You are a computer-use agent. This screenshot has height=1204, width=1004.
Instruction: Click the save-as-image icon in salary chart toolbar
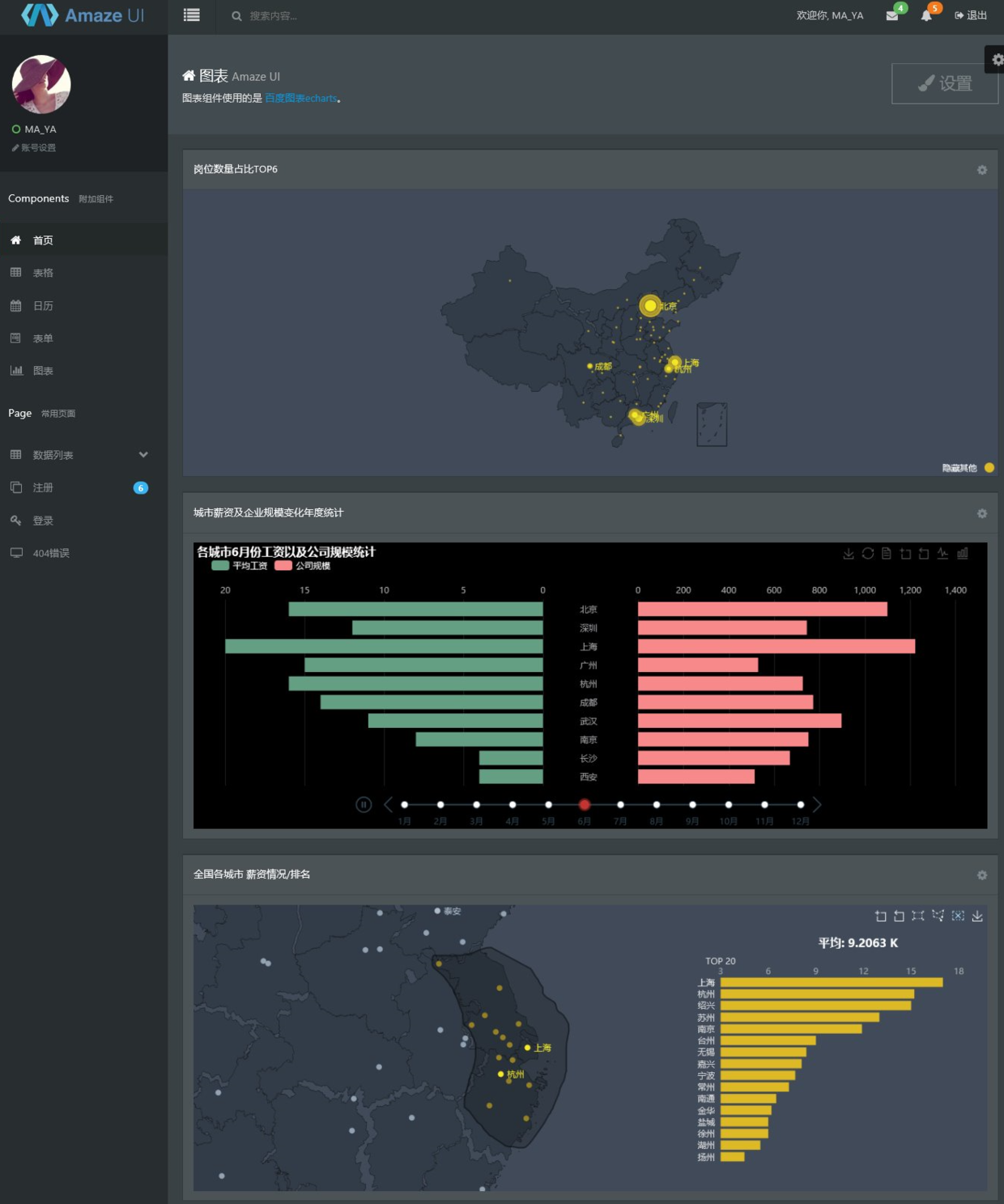click(x=849, y=554)
